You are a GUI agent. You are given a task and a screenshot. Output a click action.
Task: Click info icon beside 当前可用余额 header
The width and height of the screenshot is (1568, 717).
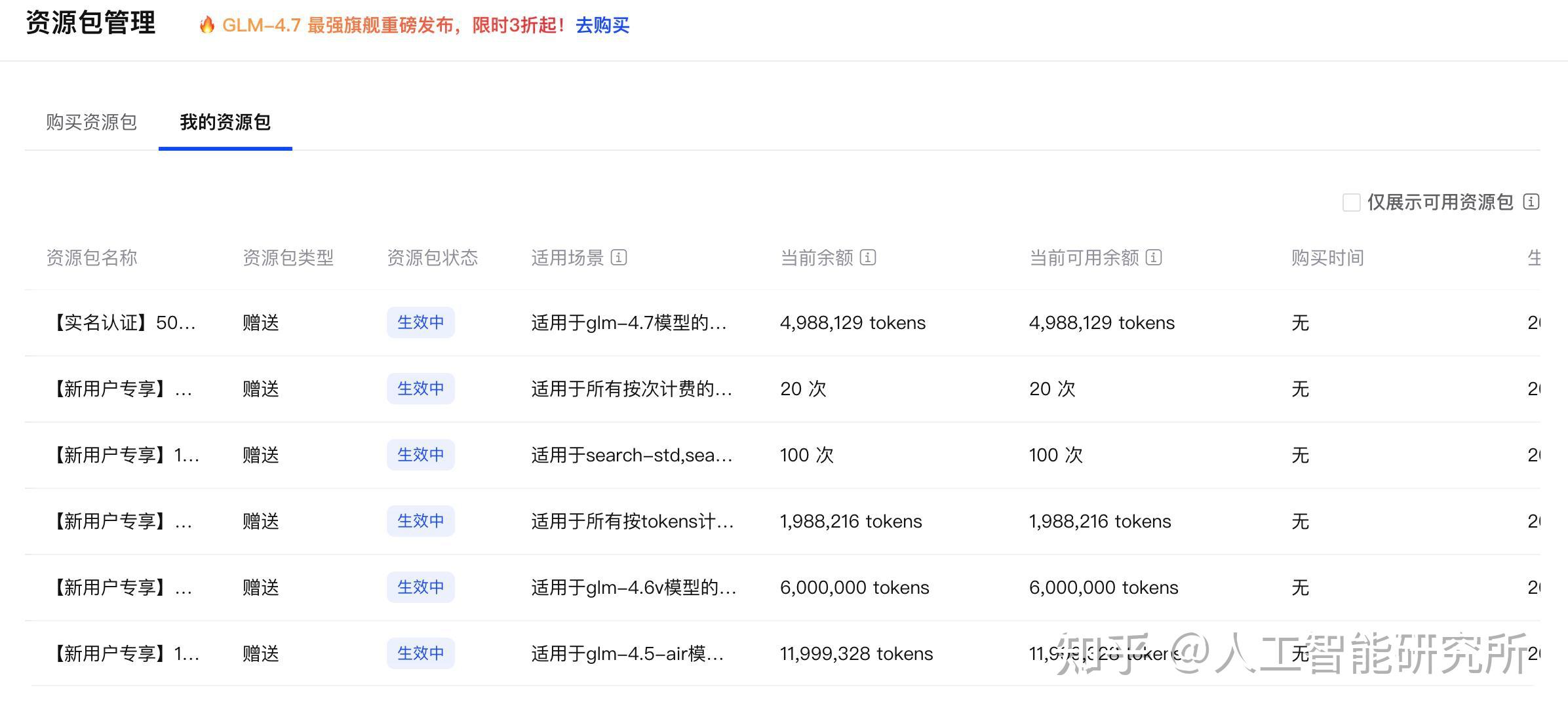coord(1154,258)
